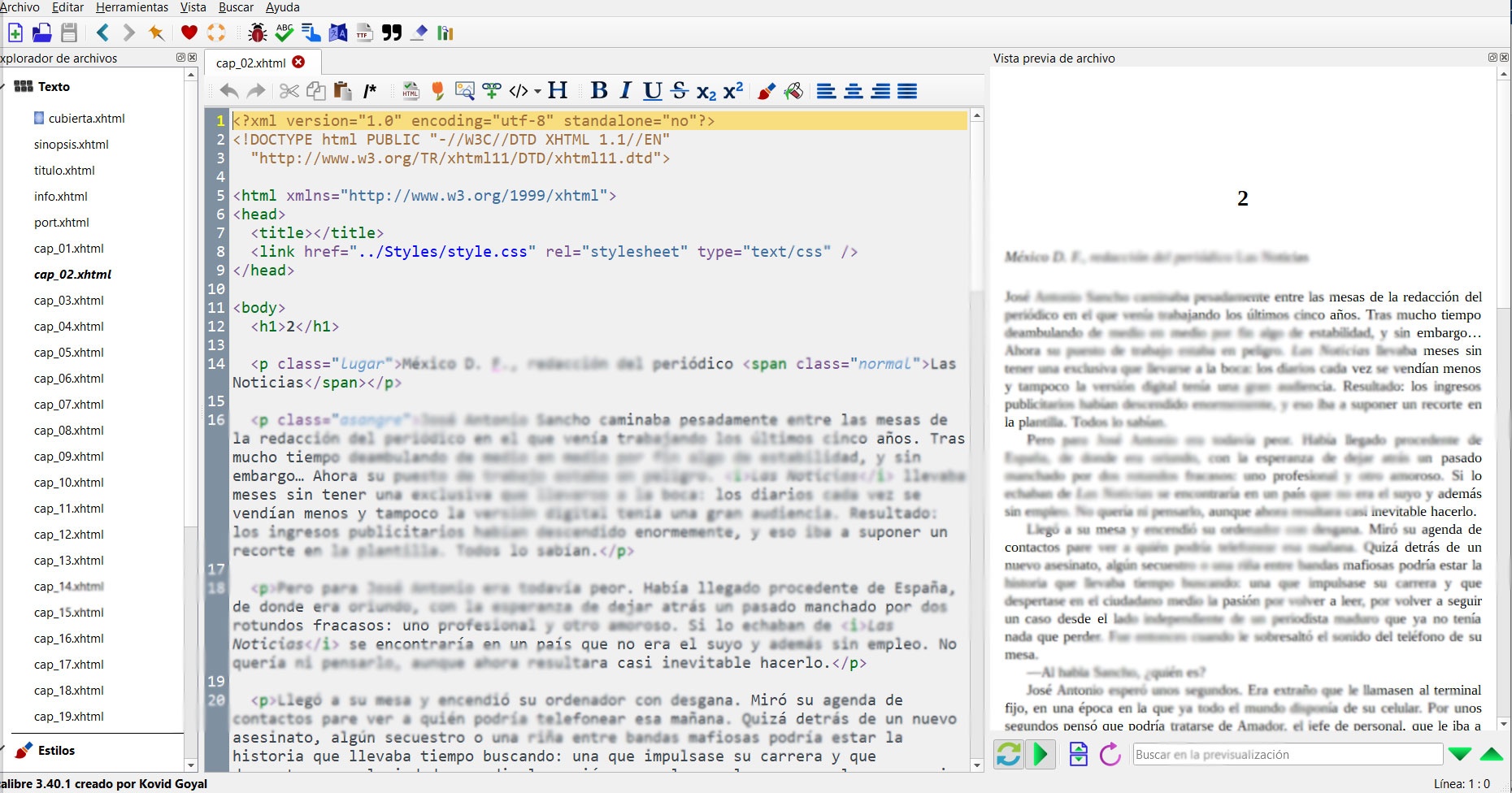
Task: Align text right
Action: point(880,91)
